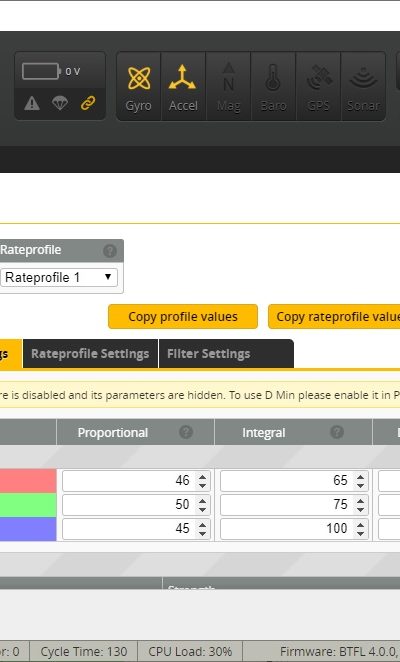400x662 pixels.
Task: Open the Rateprofile 1 dropdown
Action: (x=59, y=277)
